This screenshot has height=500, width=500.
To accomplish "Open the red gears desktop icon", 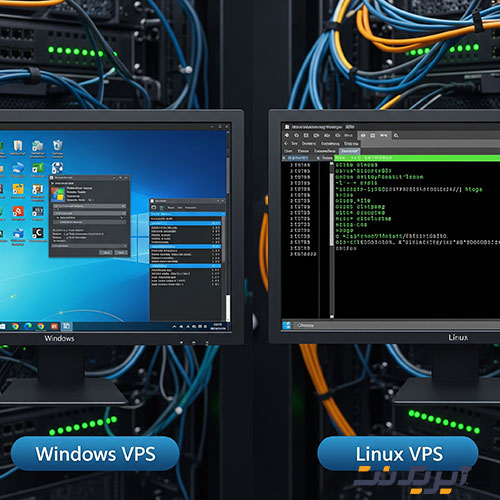I will [18, 211].
